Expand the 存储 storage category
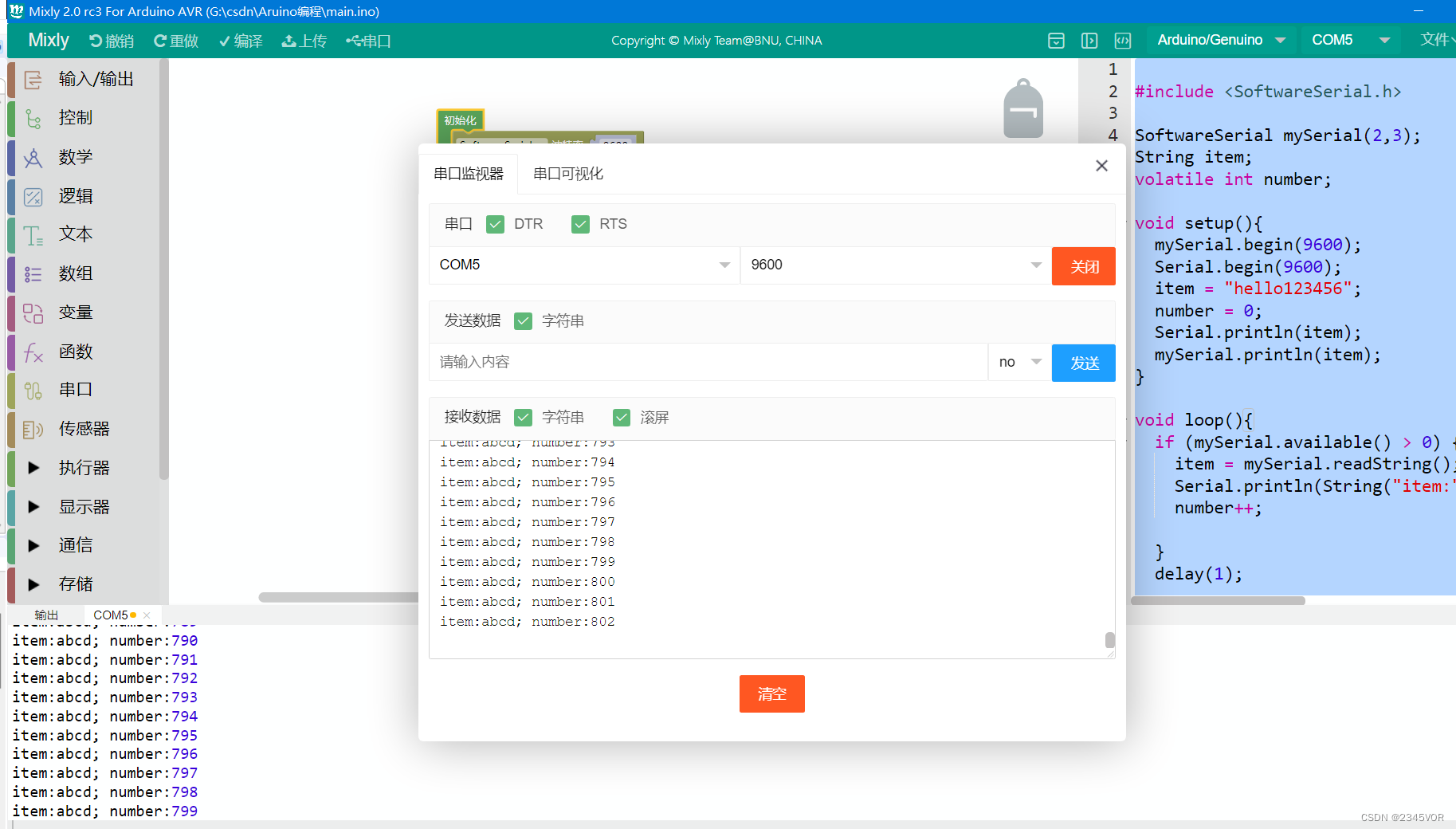This screenshot has width=1456, height=829. [x=33, y=584]
